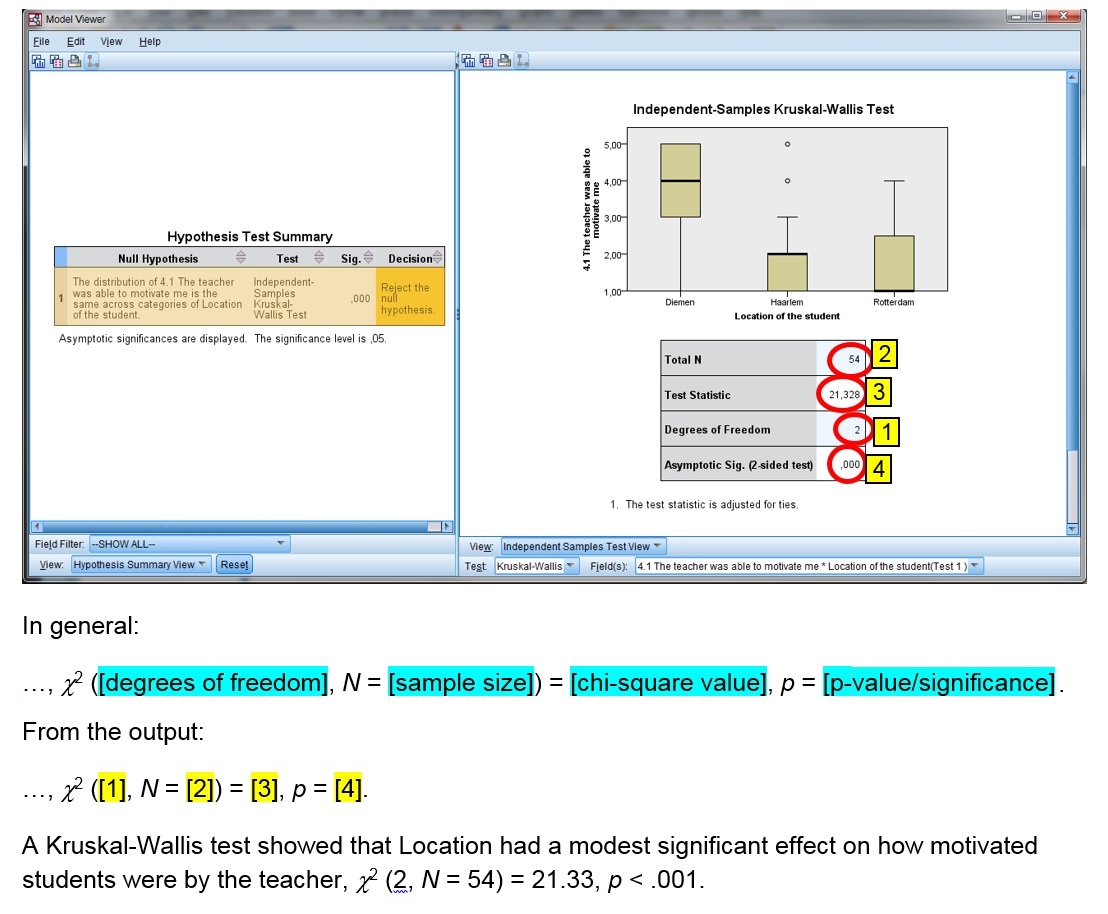Open the Help menu
The height and width of the screenshot is (914, 1108).
pos(150,41)
